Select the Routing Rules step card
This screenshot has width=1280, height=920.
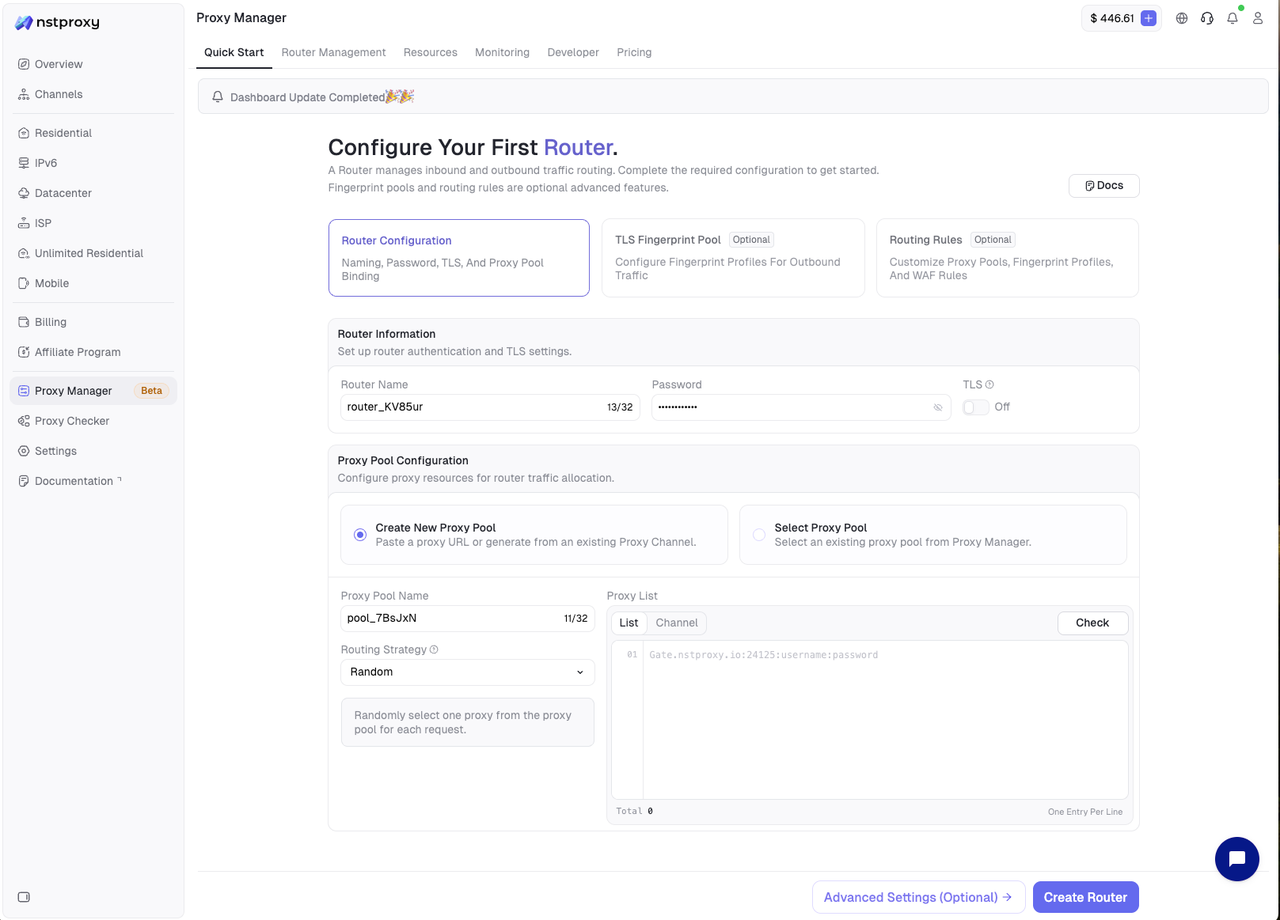pyautogui.click(x=1007, y=258)
